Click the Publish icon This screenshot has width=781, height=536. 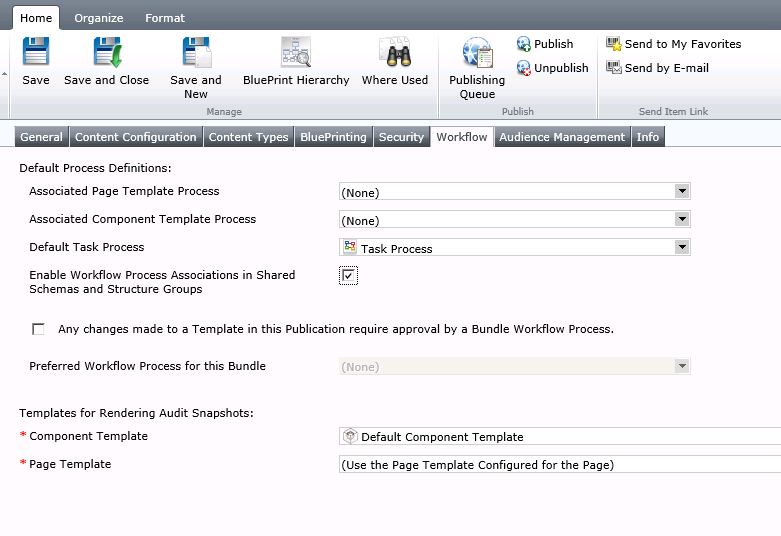coord(524,44)
